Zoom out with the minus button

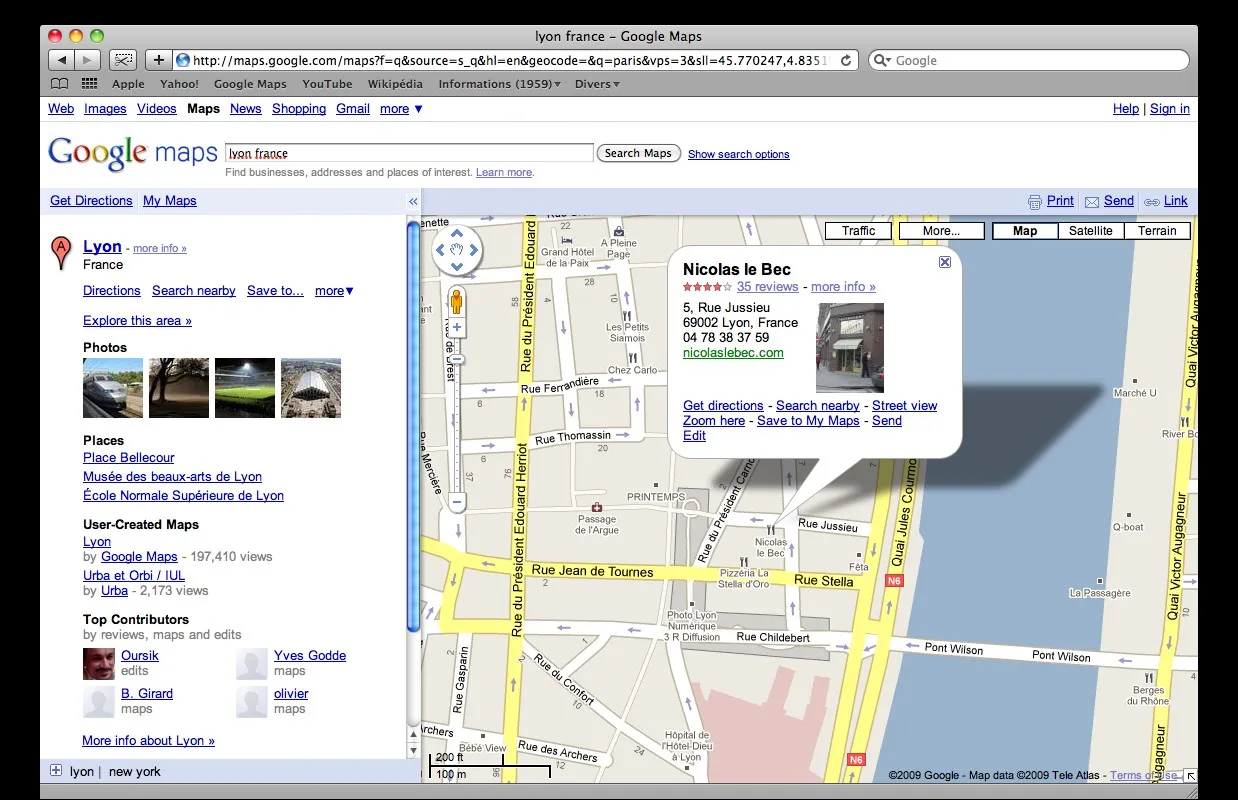coord(457,502)
